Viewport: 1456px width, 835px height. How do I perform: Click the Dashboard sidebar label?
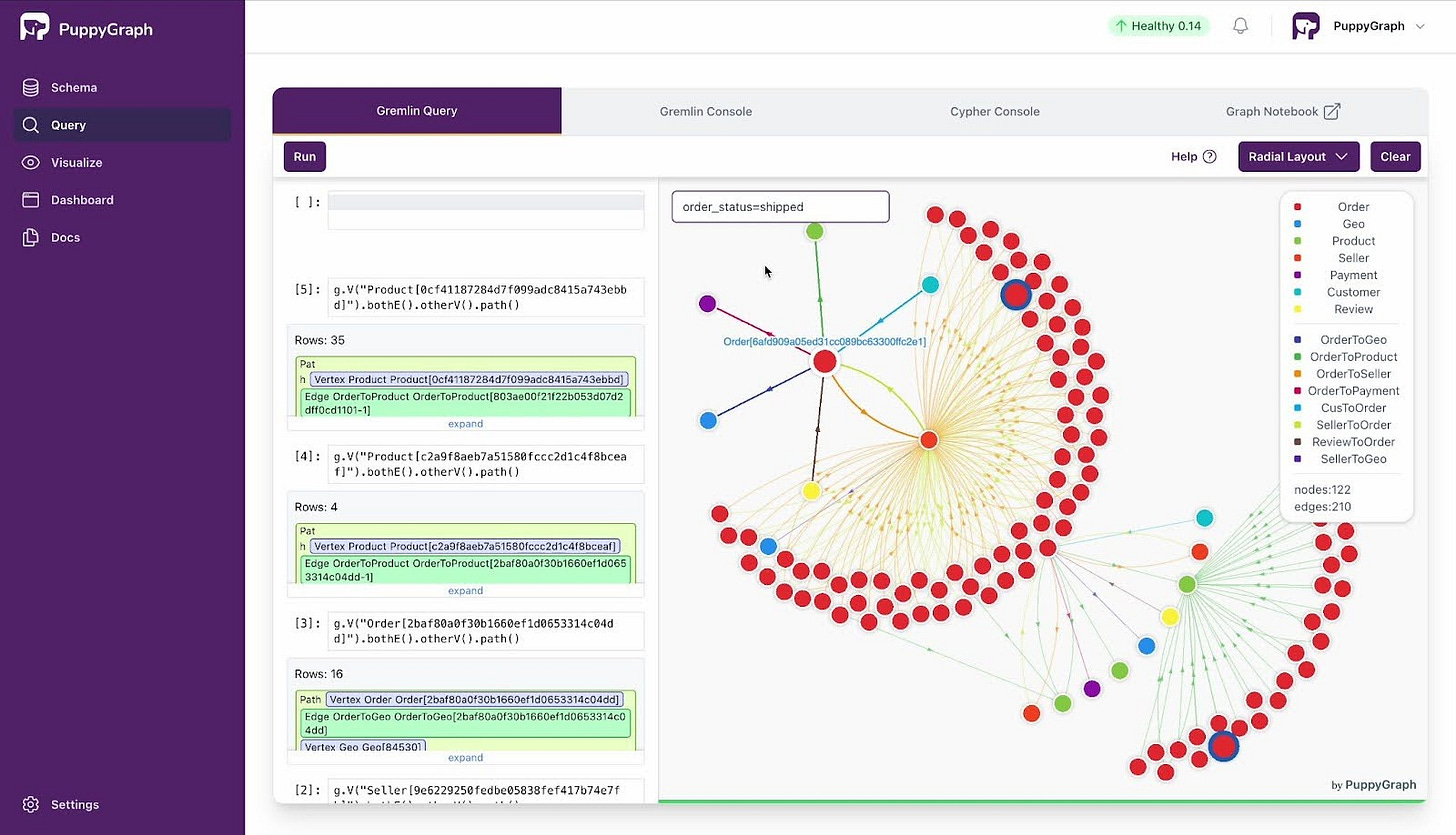click(x=82, y=200)
